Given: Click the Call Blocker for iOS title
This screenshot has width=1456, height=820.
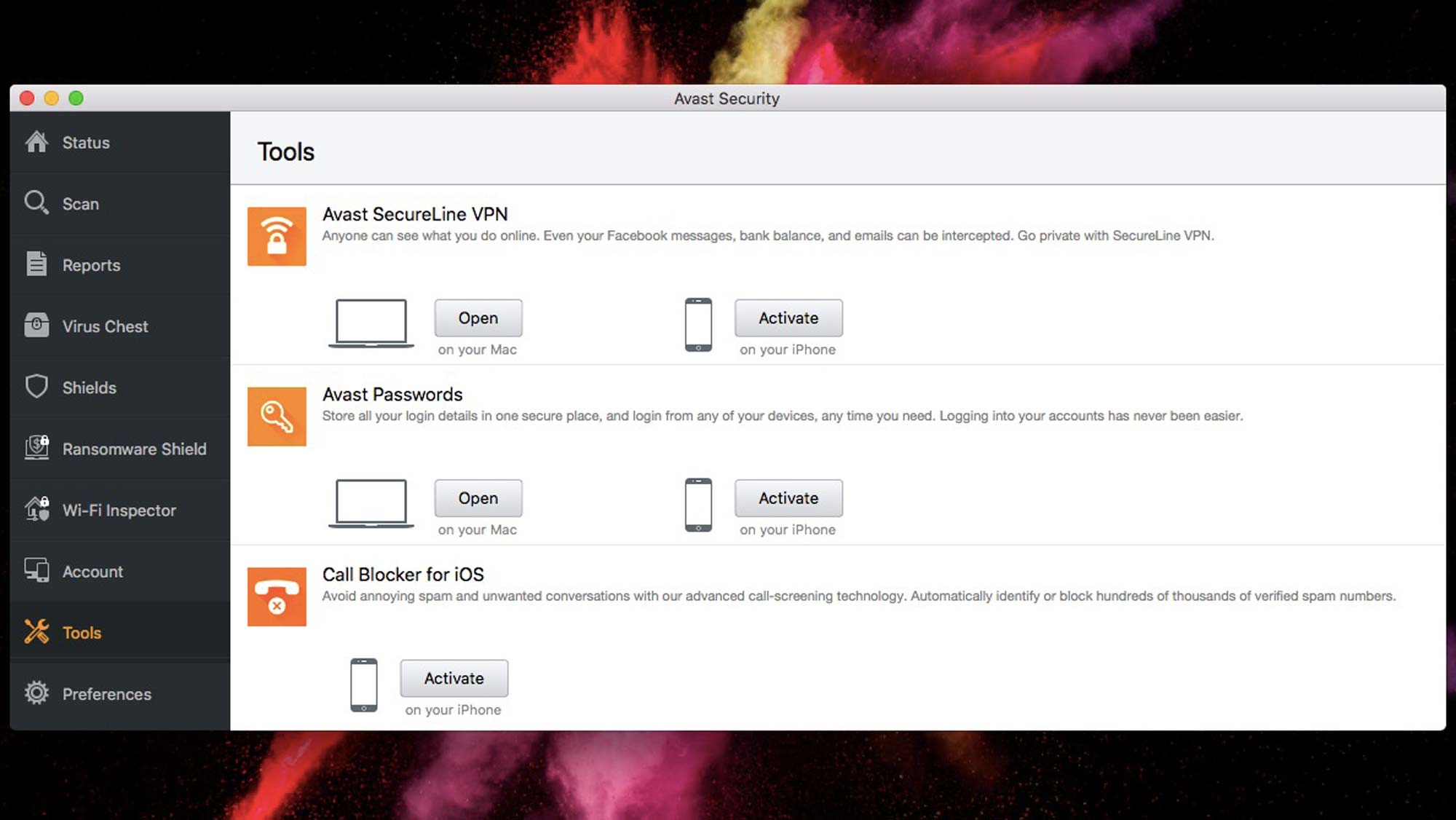Looking at the screenshot, I should click(403, 574).
